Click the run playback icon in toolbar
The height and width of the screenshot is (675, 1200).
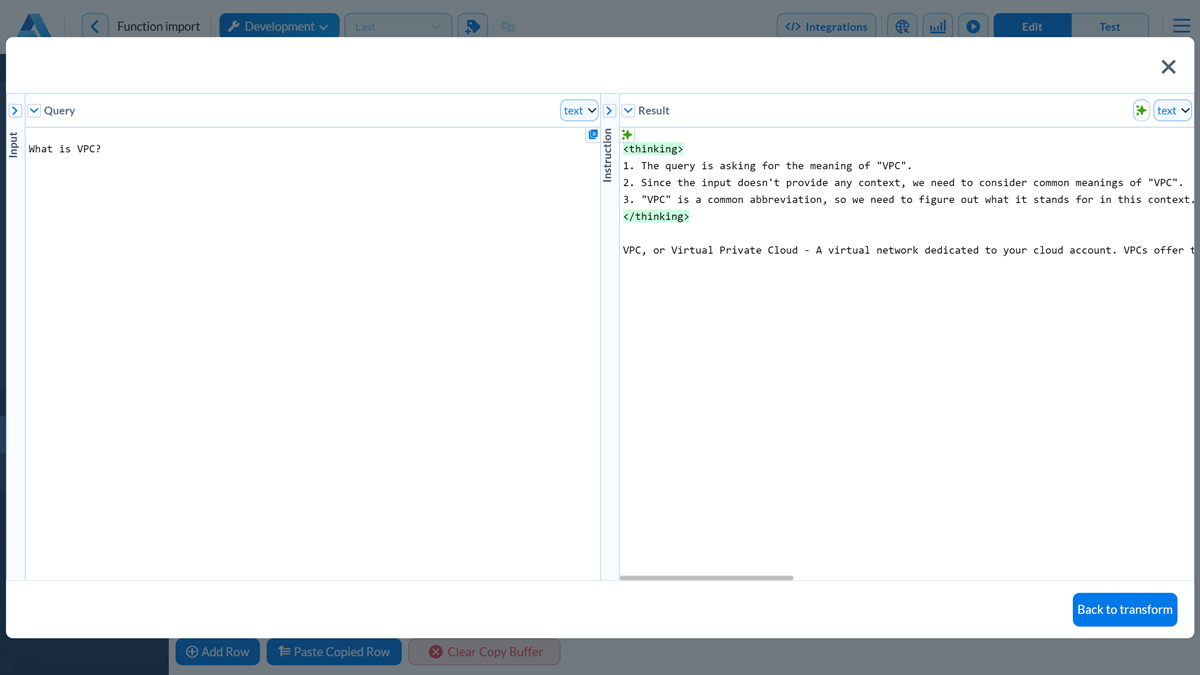[972, 26]
